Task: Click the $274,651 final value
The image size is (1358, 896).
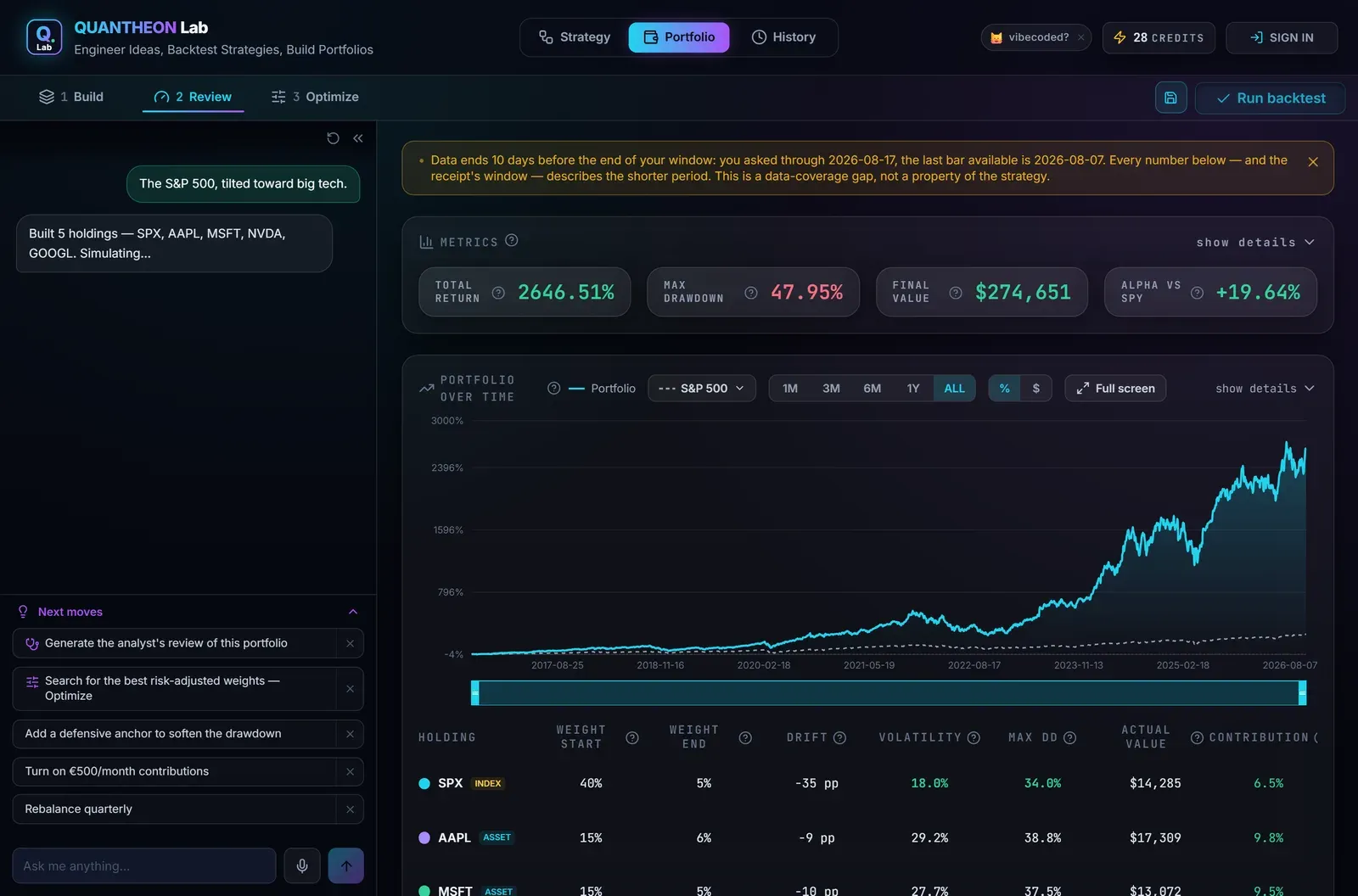Action: [x=1023, y=293]
